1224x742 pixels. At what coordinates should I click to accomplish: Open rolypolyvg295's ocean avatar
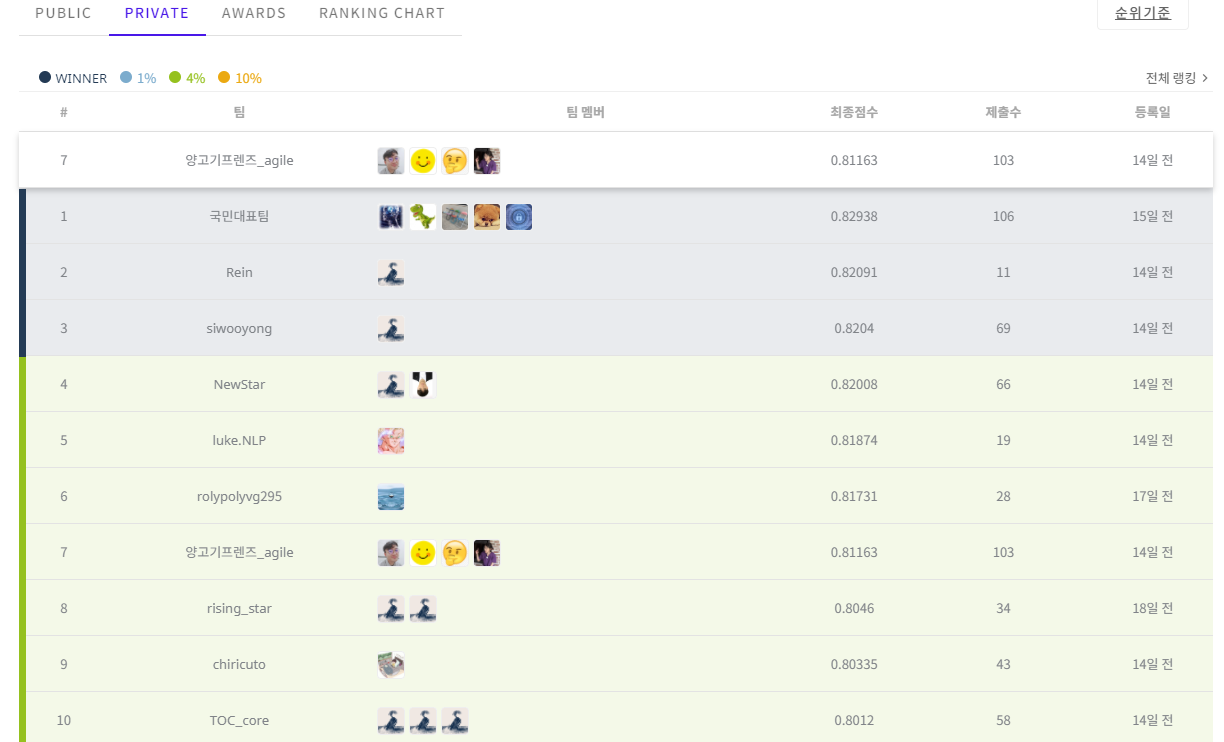[x=391, y=497]
